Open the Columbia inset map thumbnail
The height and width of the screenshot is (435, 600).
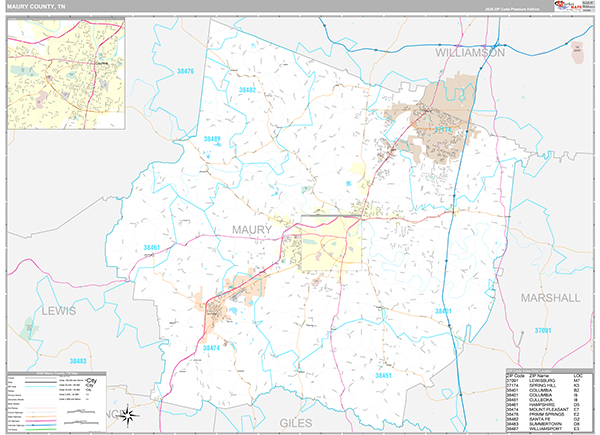click(66, 73)
